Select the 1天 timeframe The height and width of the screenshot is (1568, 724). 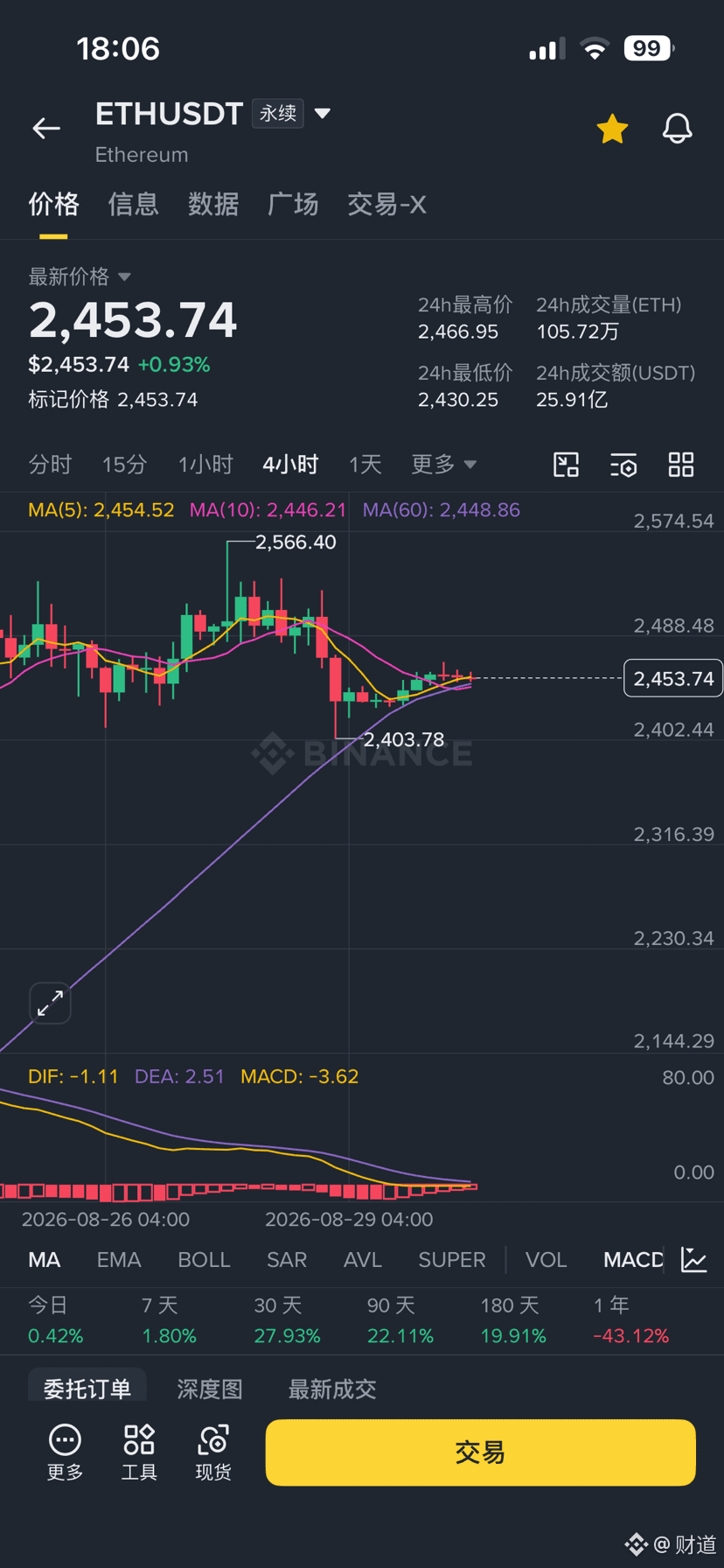point(365,464)
